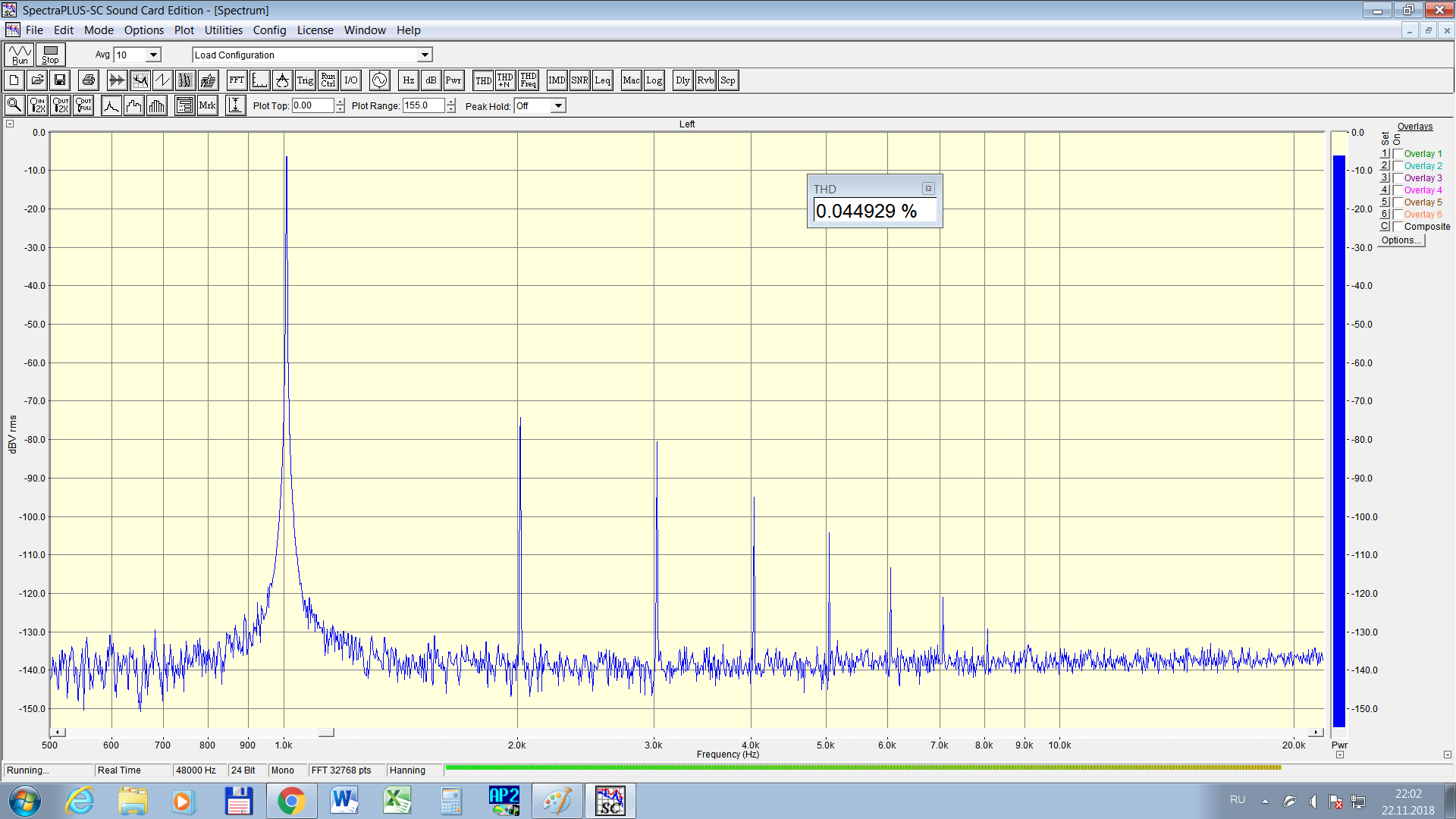Click the Mrk markers icon

pos(207,105)
